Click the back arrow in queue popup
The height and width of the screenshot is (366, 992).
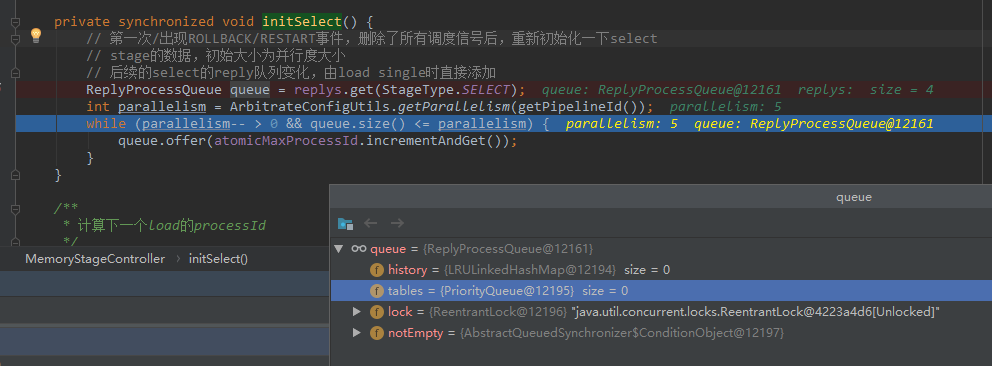pos(371,223)
